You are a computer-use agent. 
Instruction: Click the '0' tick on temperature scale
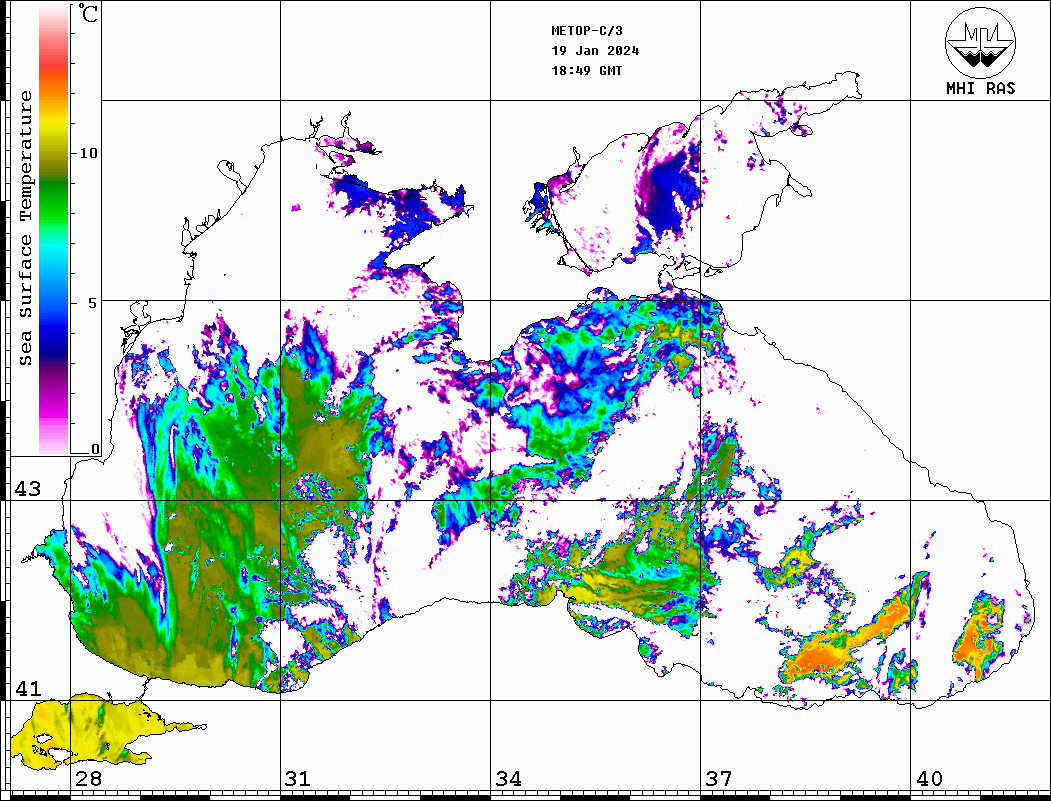[x=95, y=449]
